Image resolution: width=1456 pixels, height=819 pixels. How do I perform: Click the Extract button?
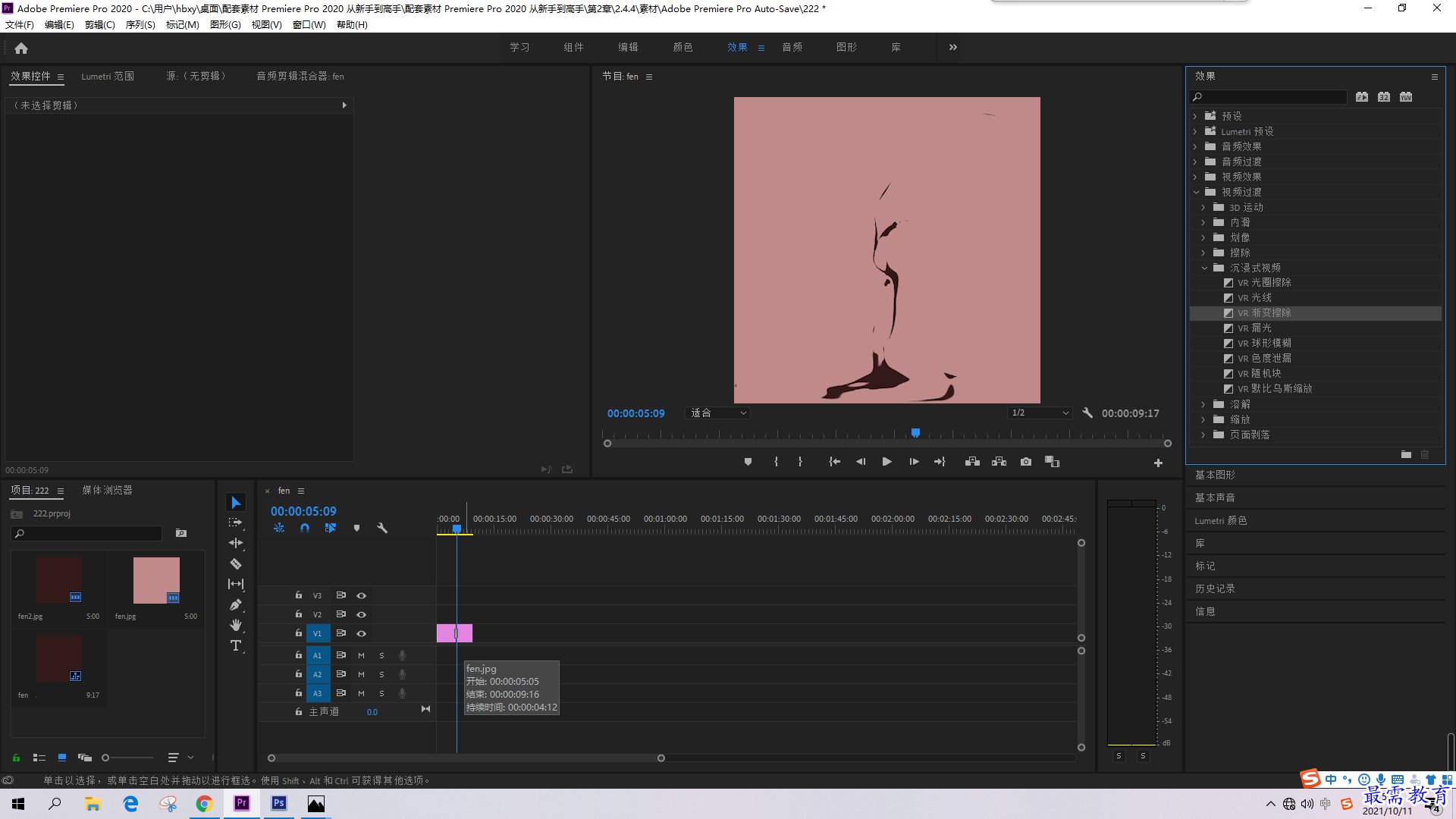[x=999, y=462]
